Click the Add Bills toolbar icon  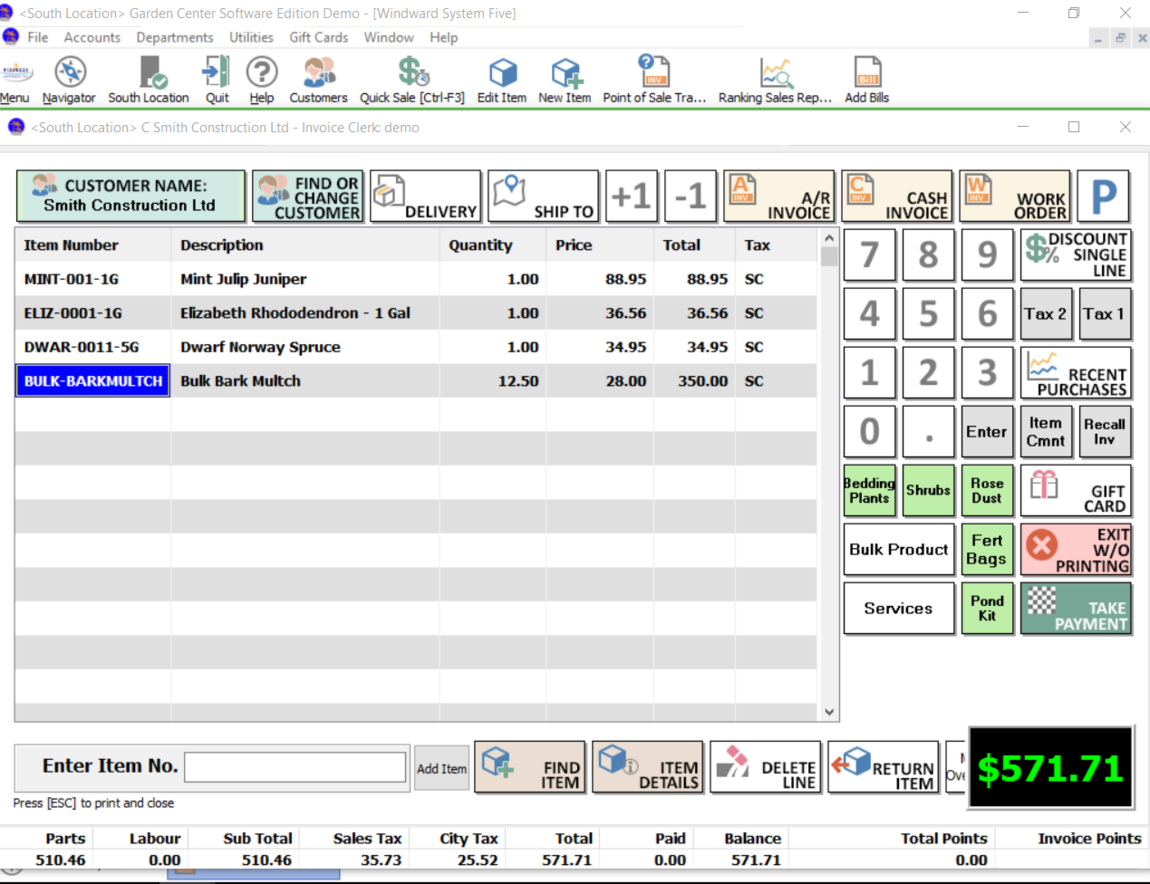pos(866,79)
